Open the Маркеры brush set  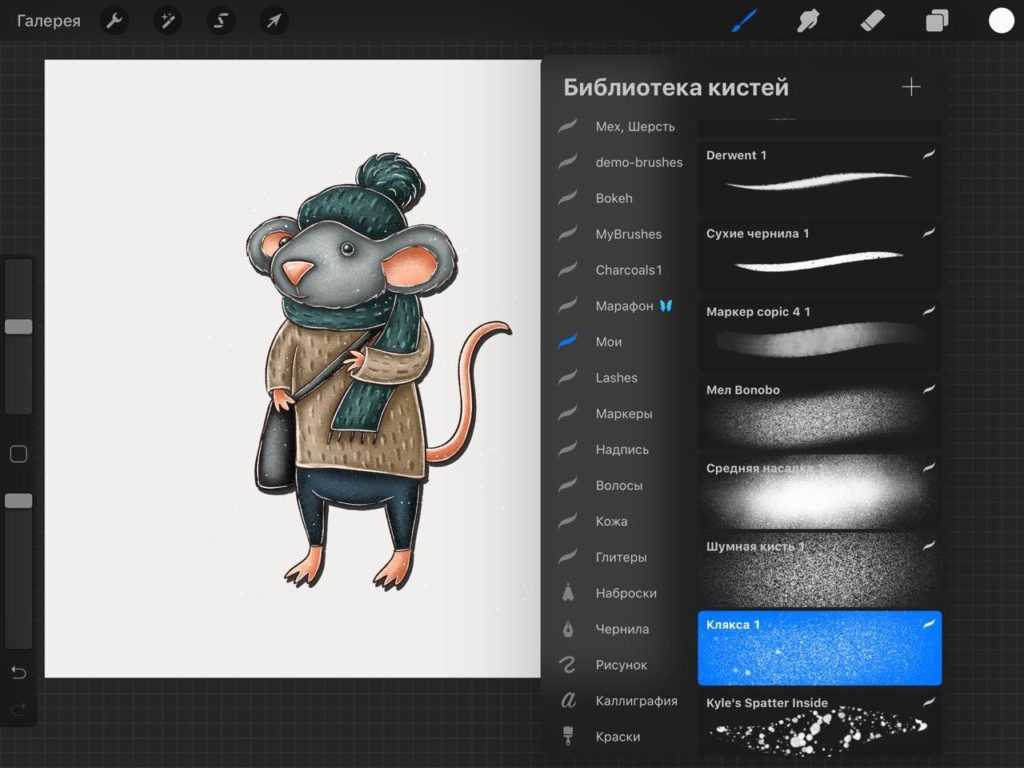(624, 414)
